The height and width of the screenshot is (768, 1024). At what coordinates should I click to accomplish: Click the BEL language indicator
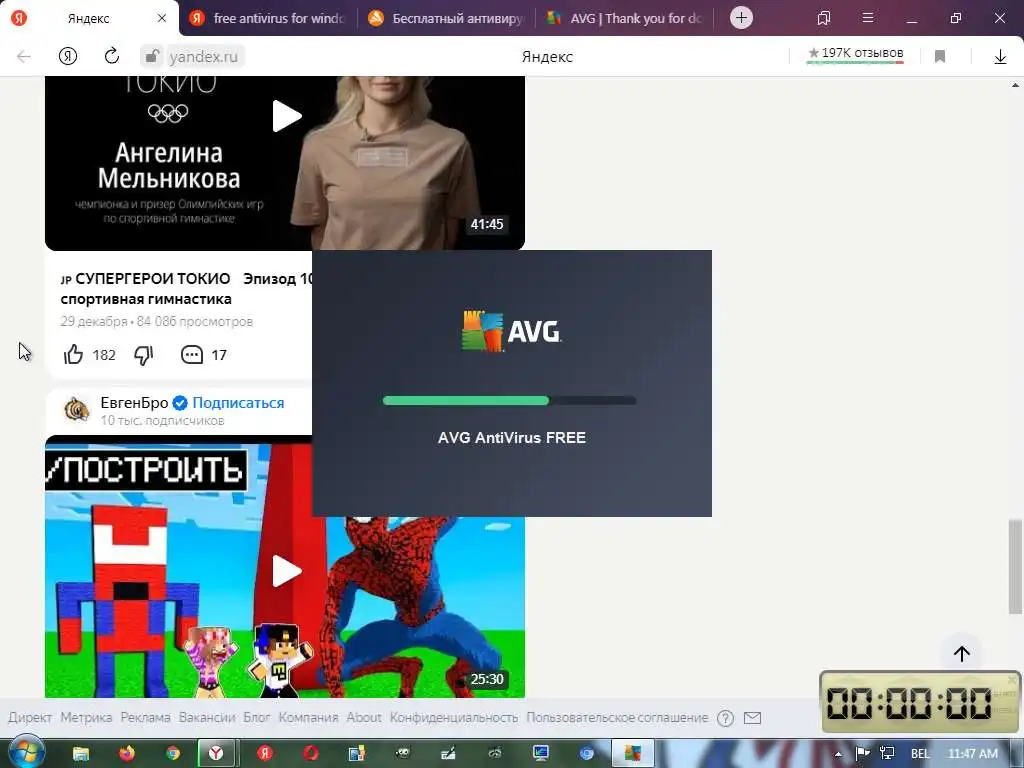(x=920, y=754)
